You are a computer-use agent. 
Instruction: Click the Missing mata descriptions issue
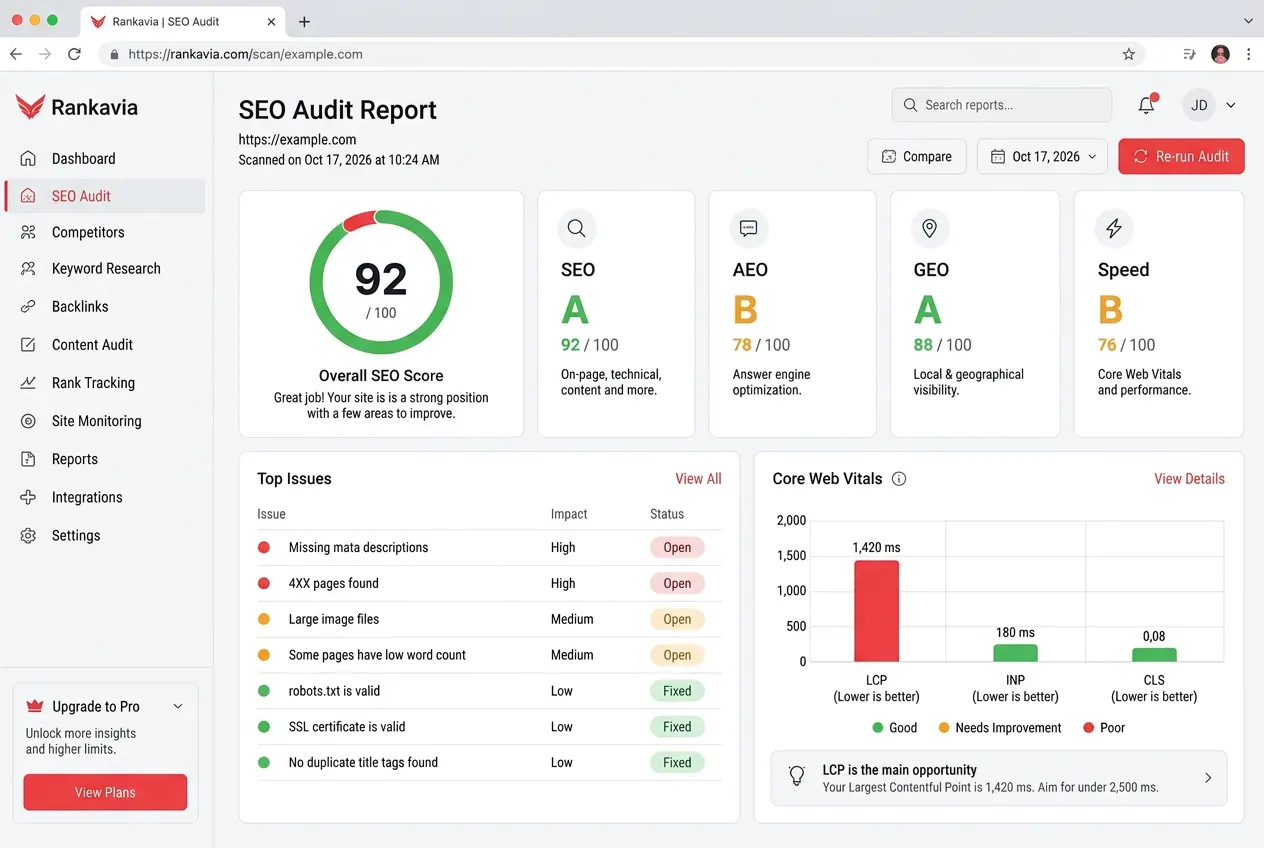tap(358, 547)
